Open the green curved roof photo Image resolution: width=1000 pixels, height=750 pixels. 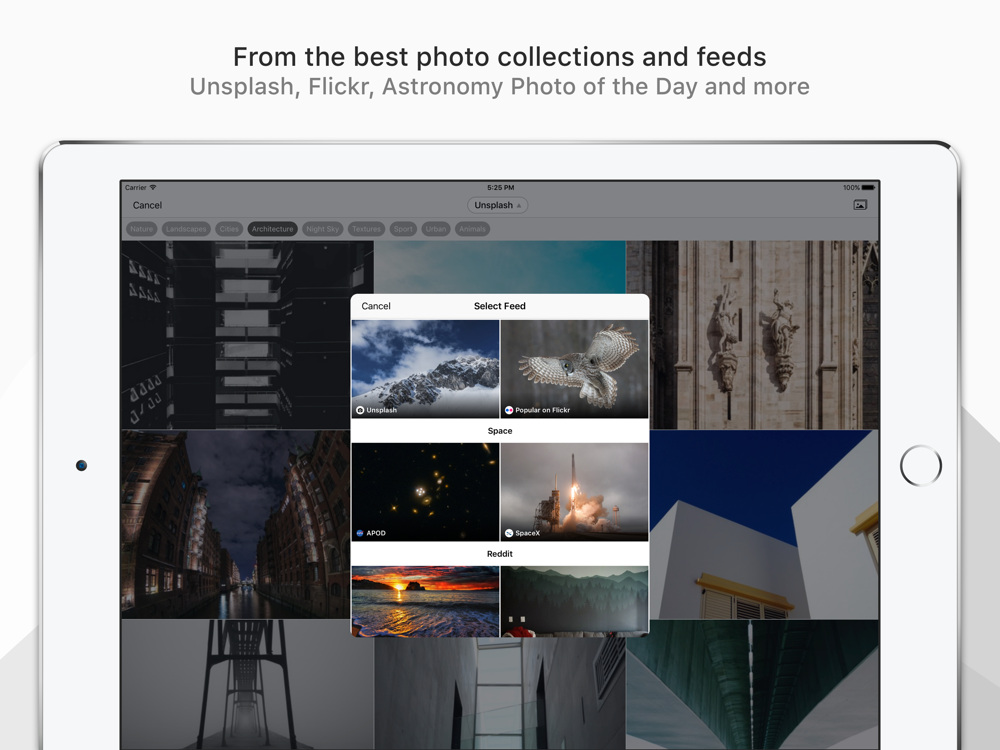point(753,684)
